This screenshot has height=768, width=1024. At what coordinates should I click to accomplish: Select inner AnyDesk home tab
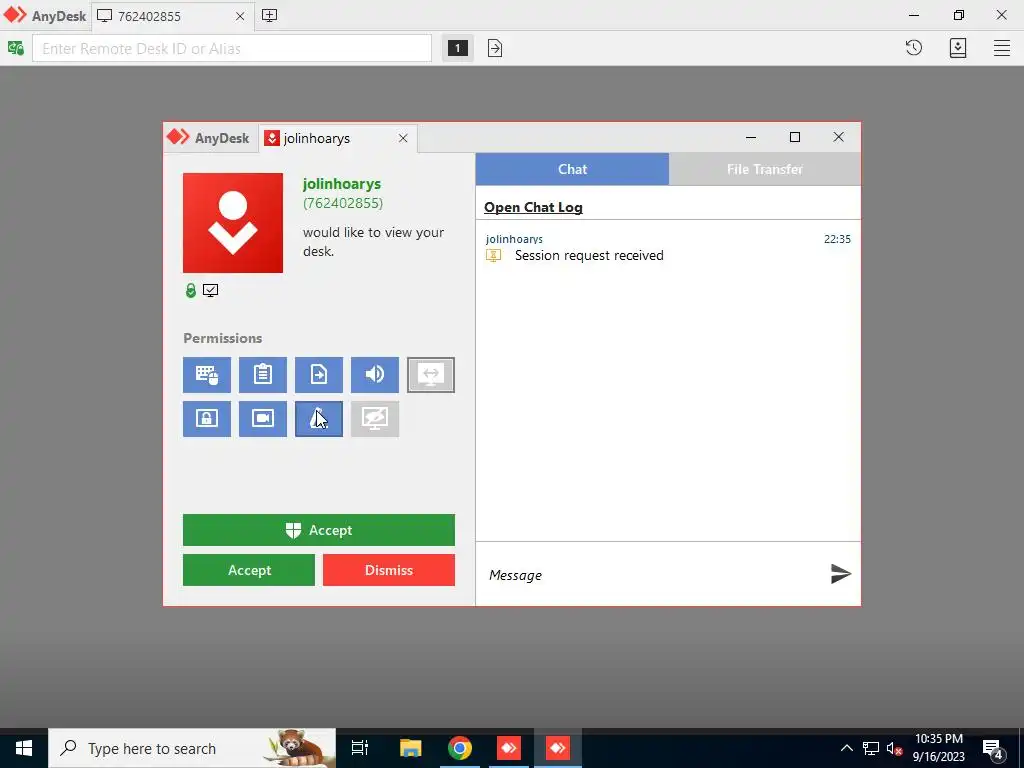208,138
